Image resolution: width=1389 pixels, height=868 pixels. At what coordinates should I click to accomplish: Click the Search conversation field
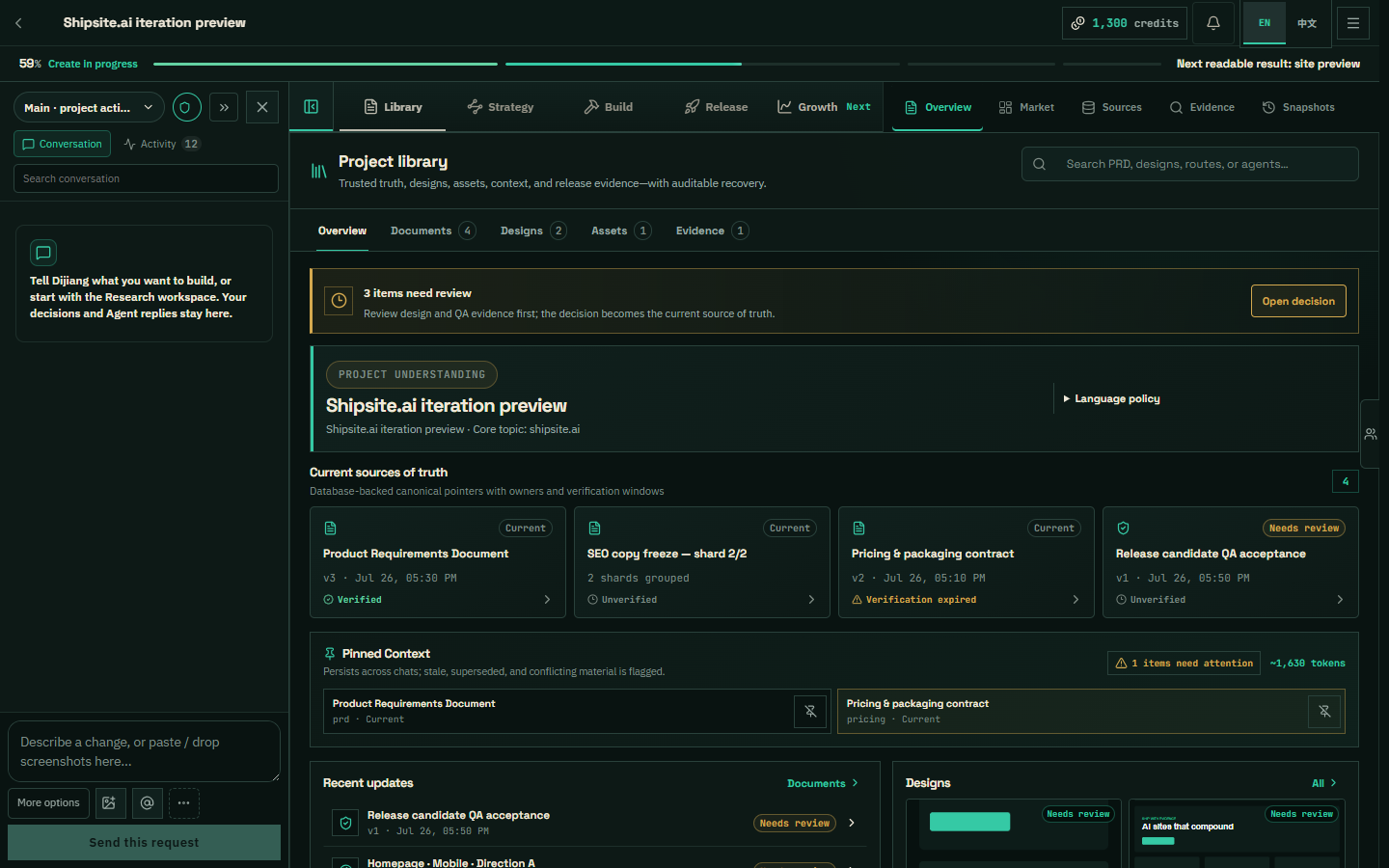pyautogui.click(x=146, y=178)
